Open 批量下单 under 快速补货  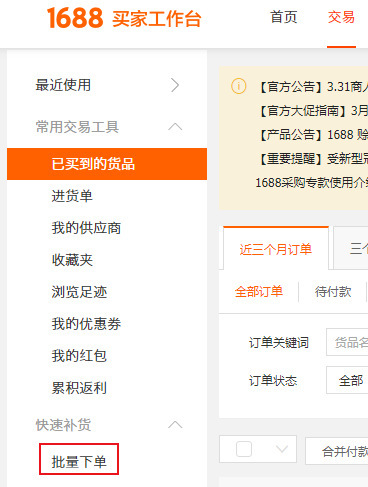(x=79, y=462)
